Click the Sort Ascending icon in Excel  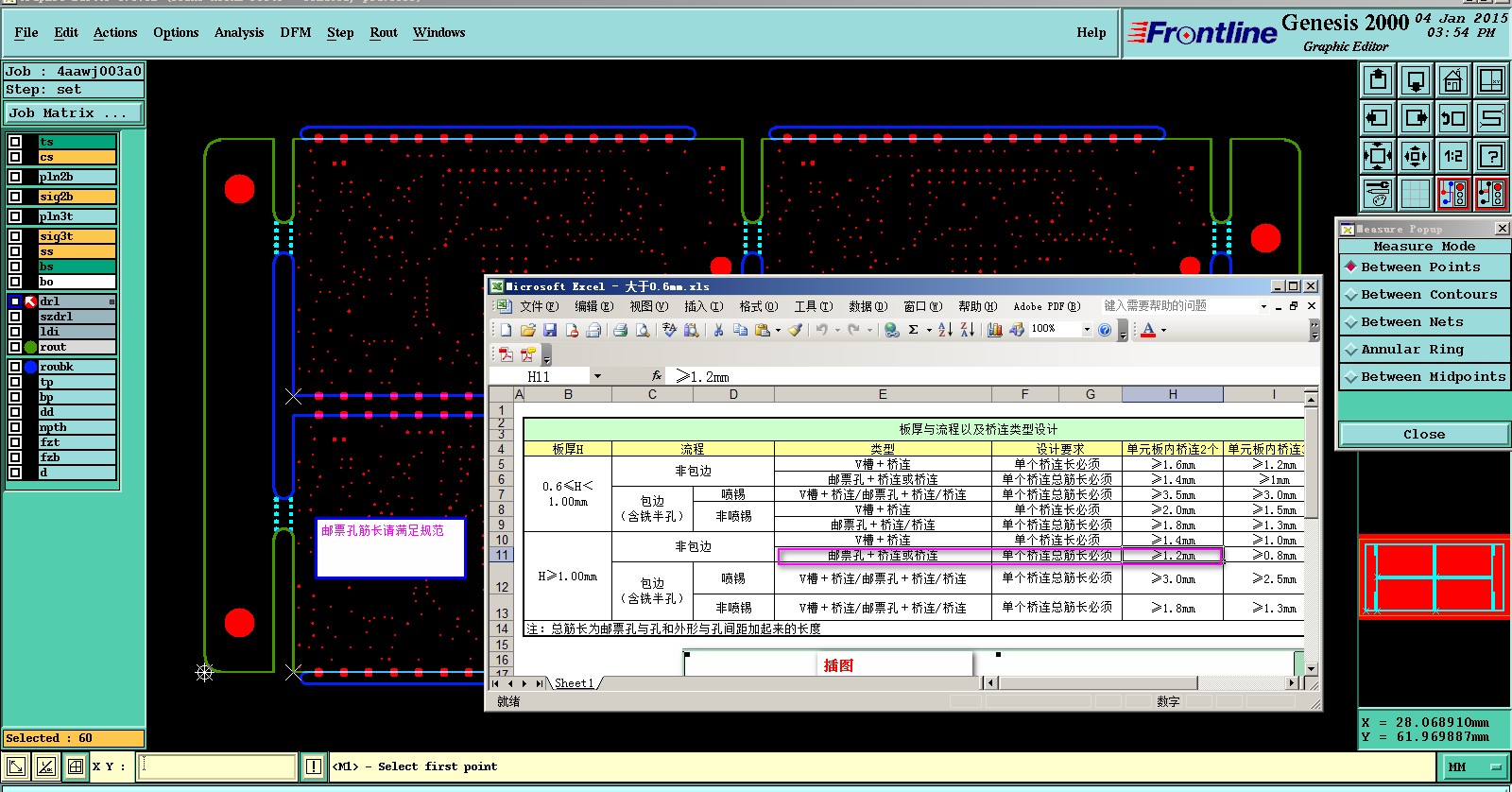(944, 330)
